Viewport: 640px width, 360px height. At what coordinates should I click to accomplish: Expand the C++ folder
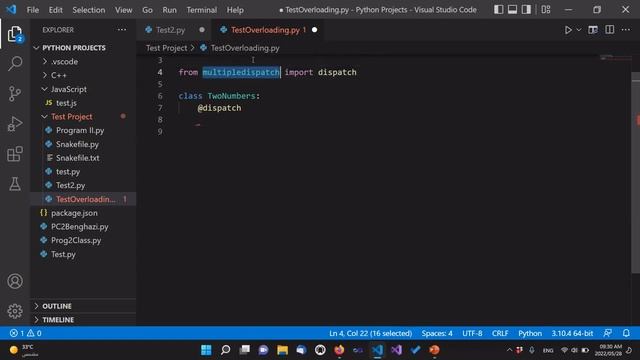point(83,75)
